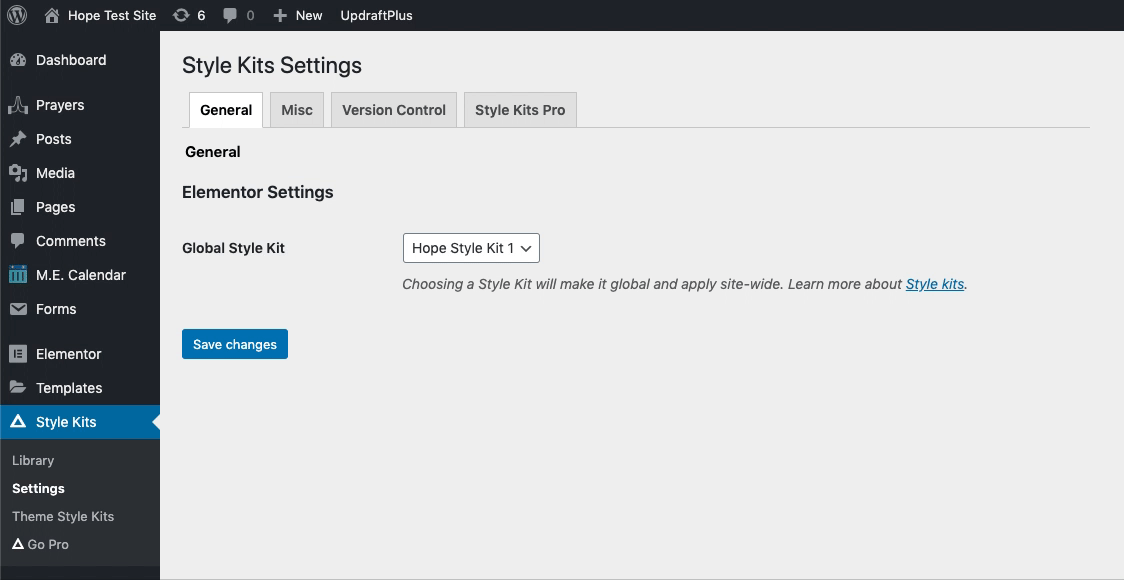
Task: Click the triangle icon beside Go Pro
Action: (x=18, y=544)
